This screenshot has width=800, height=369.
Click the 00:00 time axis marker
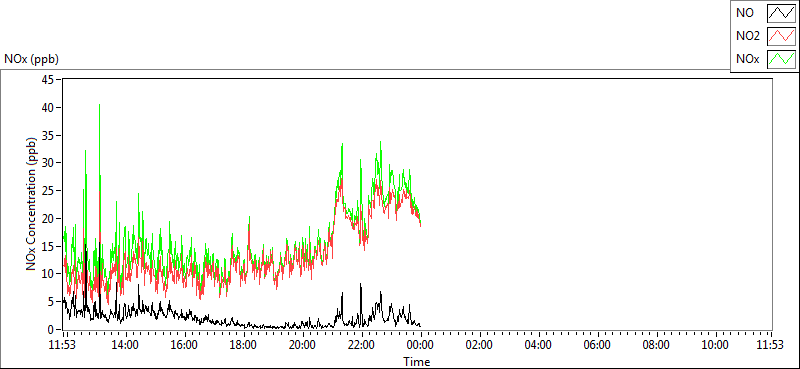pyautogui.click(x=421, y=345)
